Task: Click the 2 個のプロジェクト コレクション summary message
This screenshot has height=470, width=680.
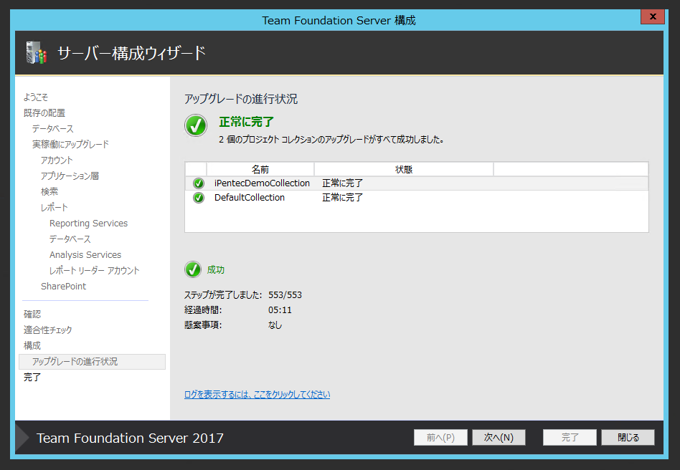Action: point(331,140)
